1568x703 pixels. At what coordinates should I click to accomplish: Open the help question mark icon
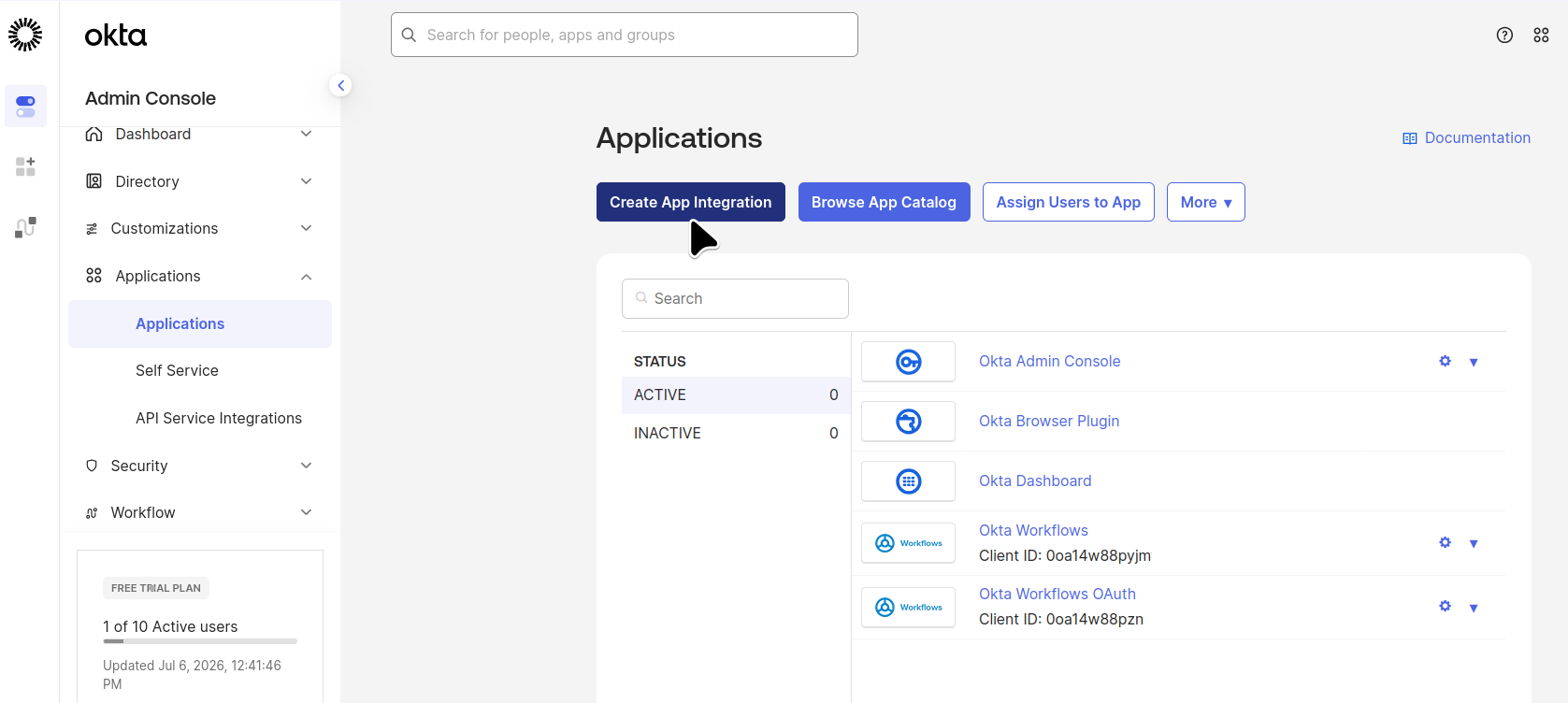click(1504, 36)
